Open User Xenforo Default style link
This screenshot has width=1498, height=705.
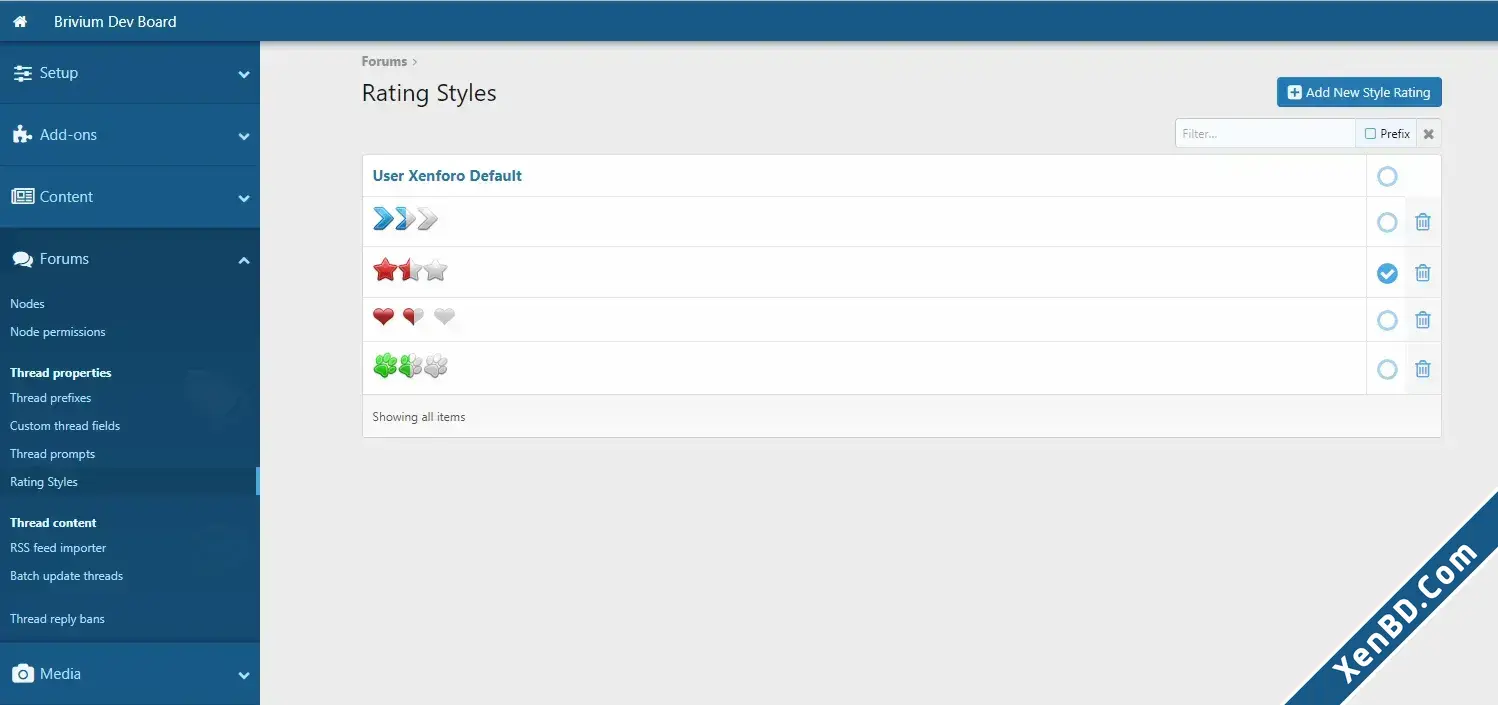447,176
